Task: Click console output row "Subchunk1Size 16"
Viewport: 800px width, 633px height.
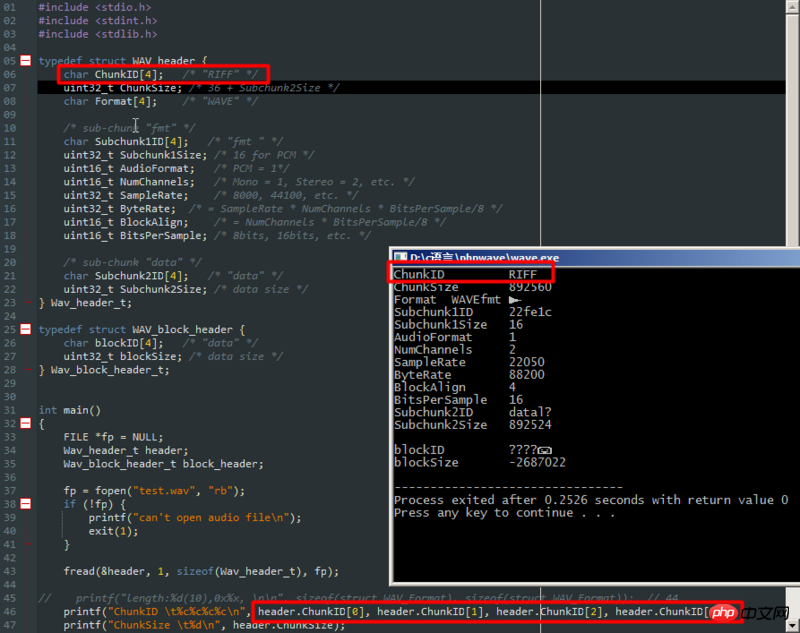Action: [458, 324]
